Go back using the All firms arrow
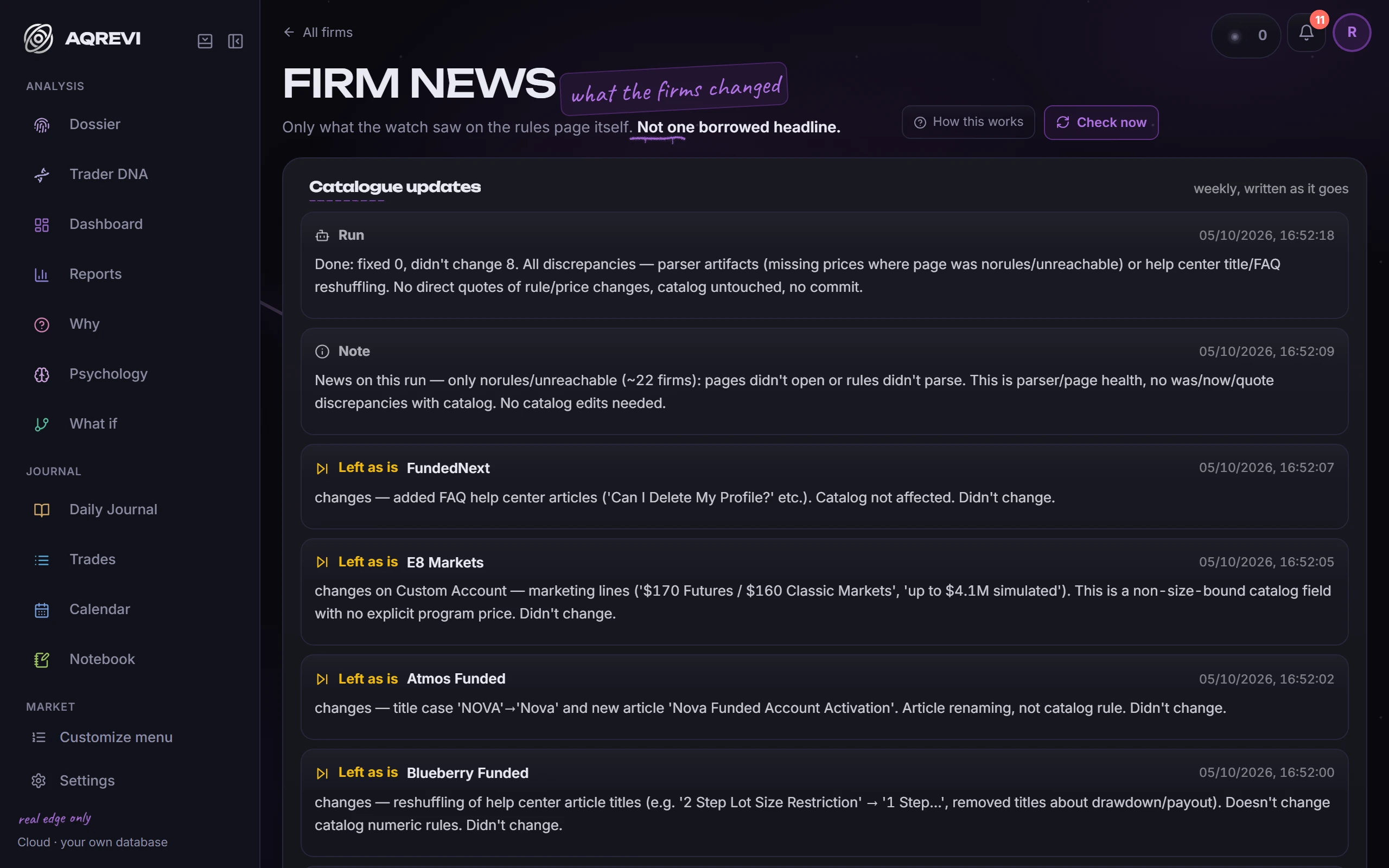 (289, 32)
